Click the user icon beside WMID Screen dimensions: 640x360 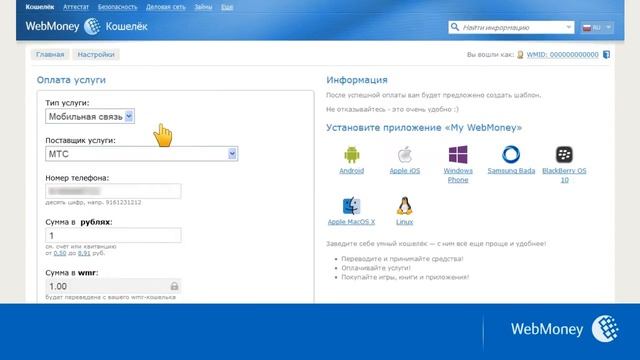tap(520, 55)
